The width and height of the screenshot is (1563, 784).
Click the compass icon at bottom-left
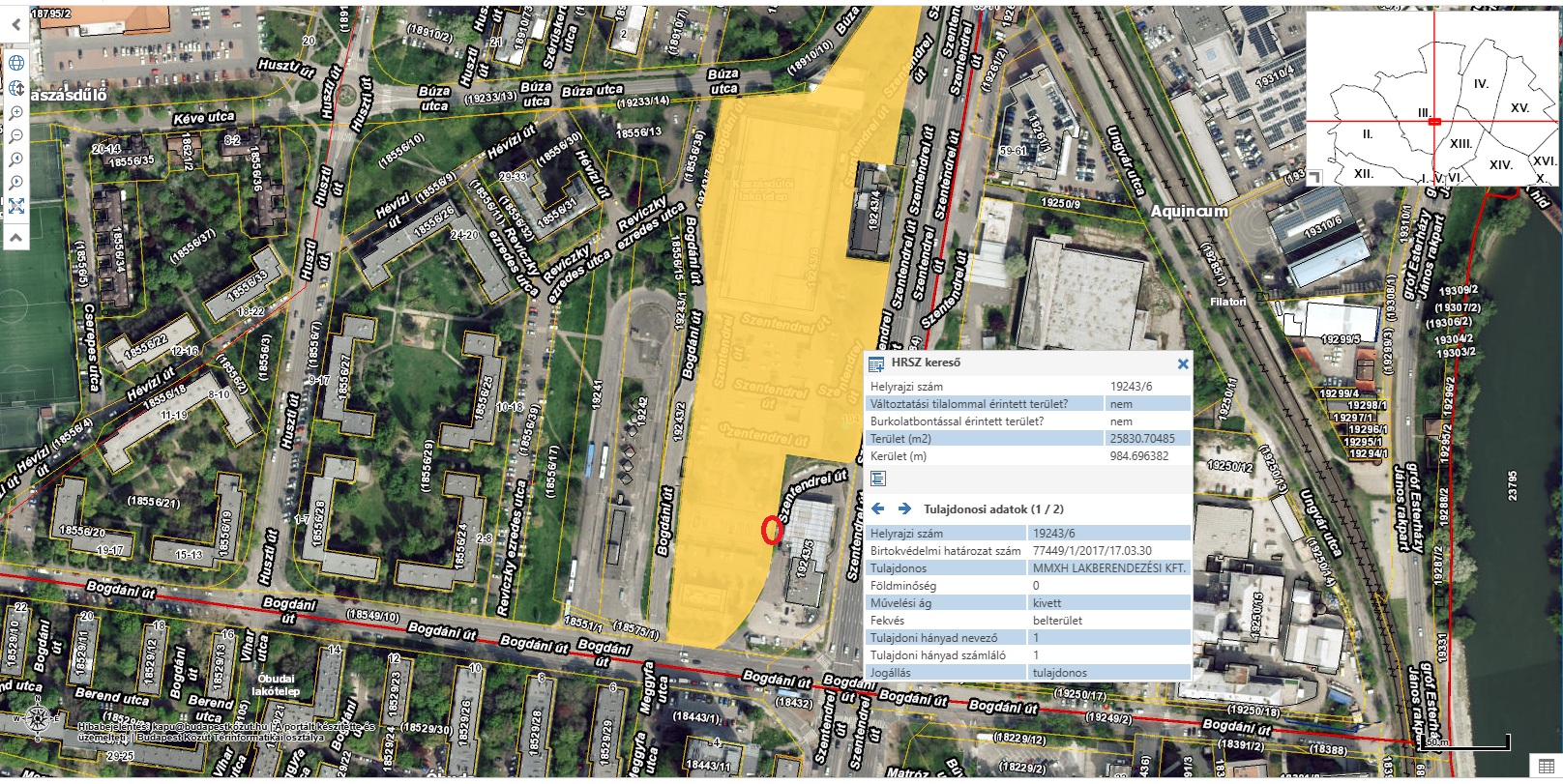38,718
